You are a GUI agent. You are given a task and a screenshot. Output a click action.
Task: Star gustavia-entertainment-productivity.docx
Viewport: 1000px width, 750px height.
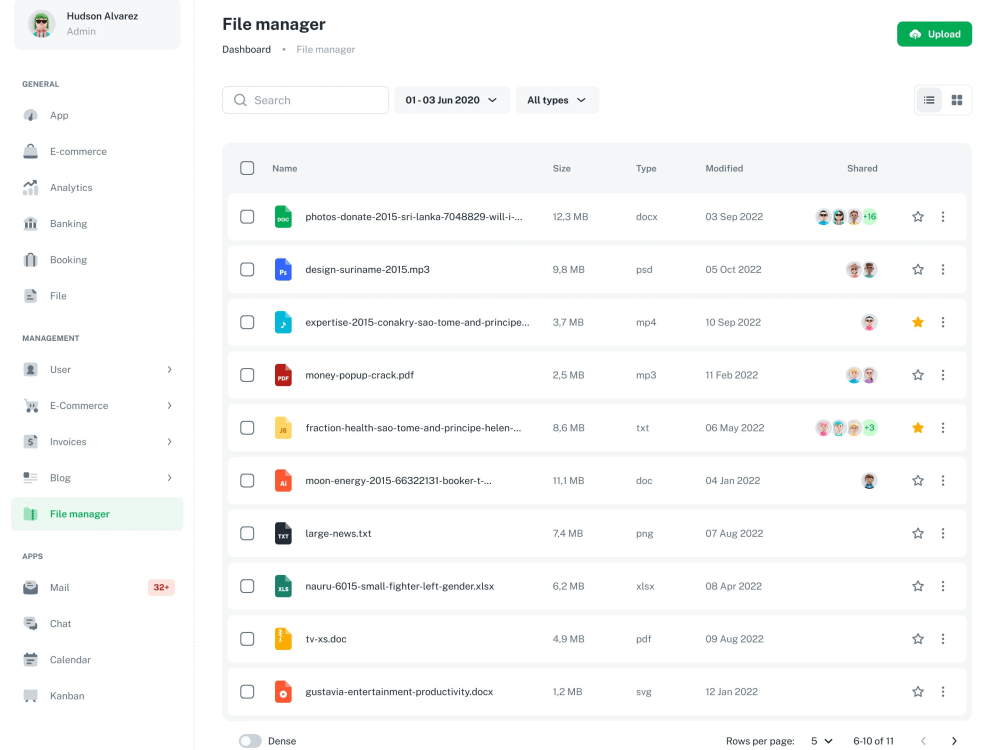click(918, 692)
